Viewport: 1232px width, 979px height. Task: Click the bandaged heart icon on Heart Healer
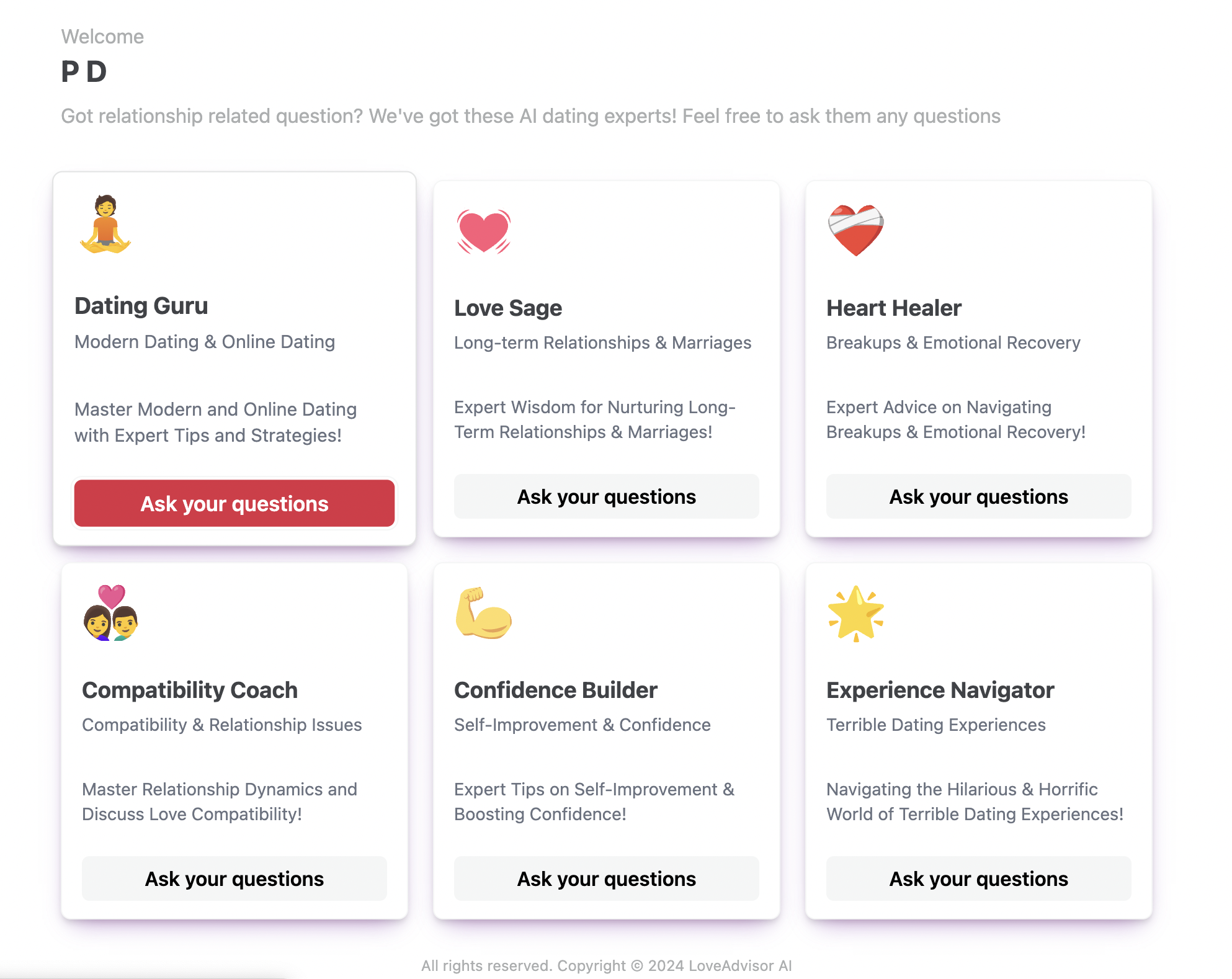(855, 230)
